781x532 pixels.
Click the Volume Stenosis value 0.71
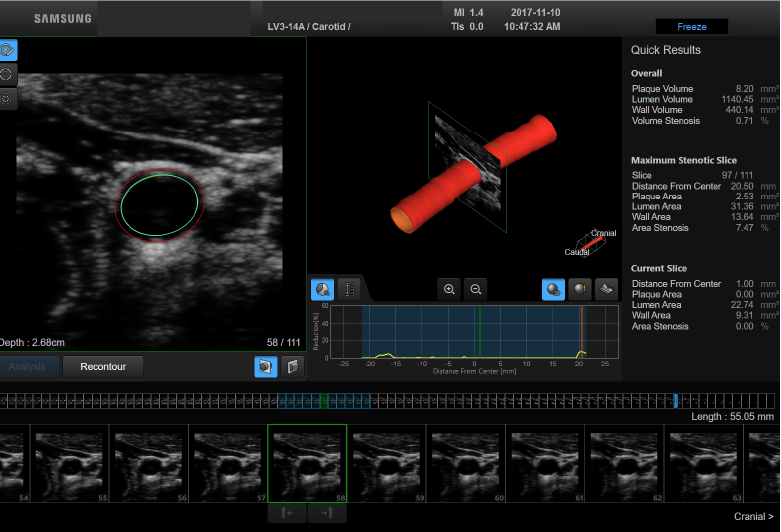[744, 121]
